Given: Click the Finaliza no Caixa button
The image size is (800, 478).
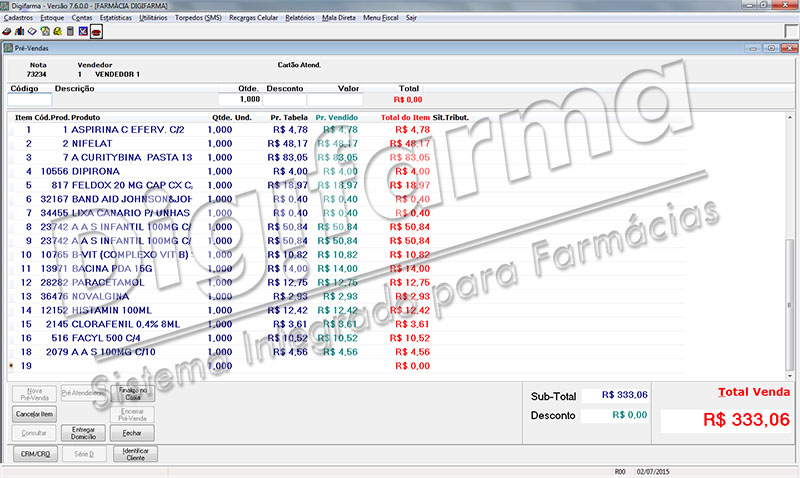Looking at the screenshot, I should pyautogui.click(x=133, y=393).
